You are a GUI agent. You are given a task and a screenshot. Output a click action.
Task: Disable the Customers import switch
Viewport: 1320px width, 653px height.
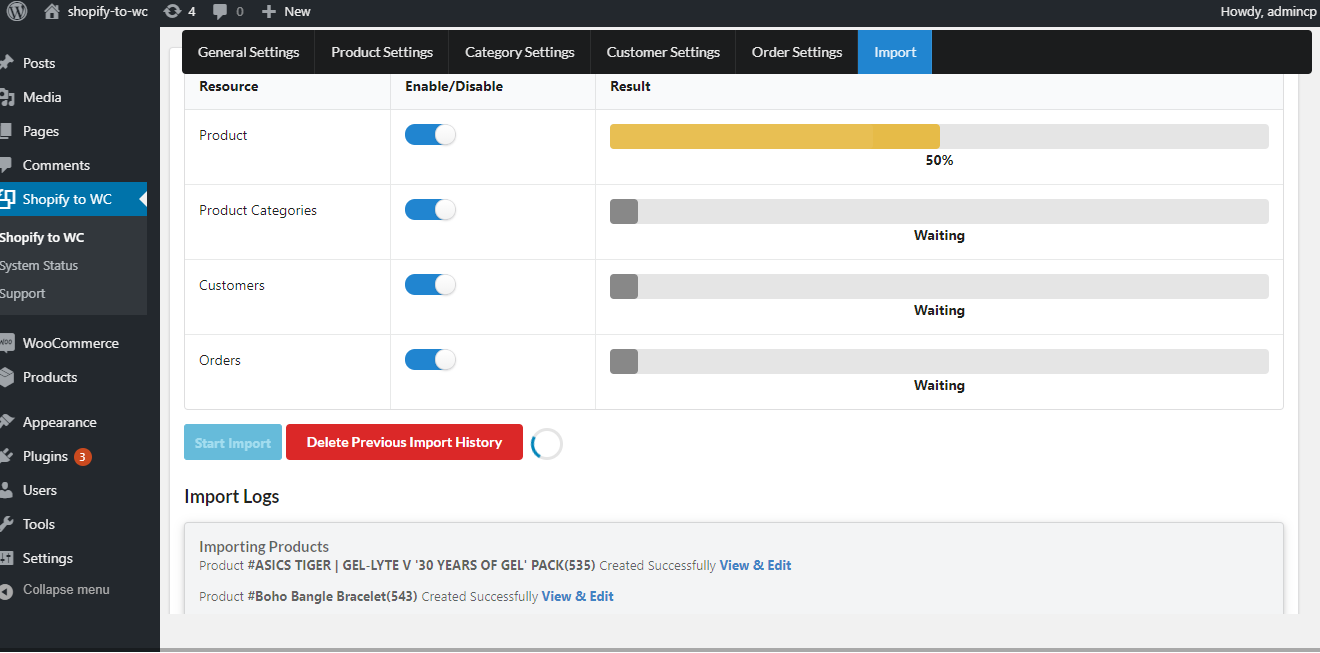pos(430,285)
